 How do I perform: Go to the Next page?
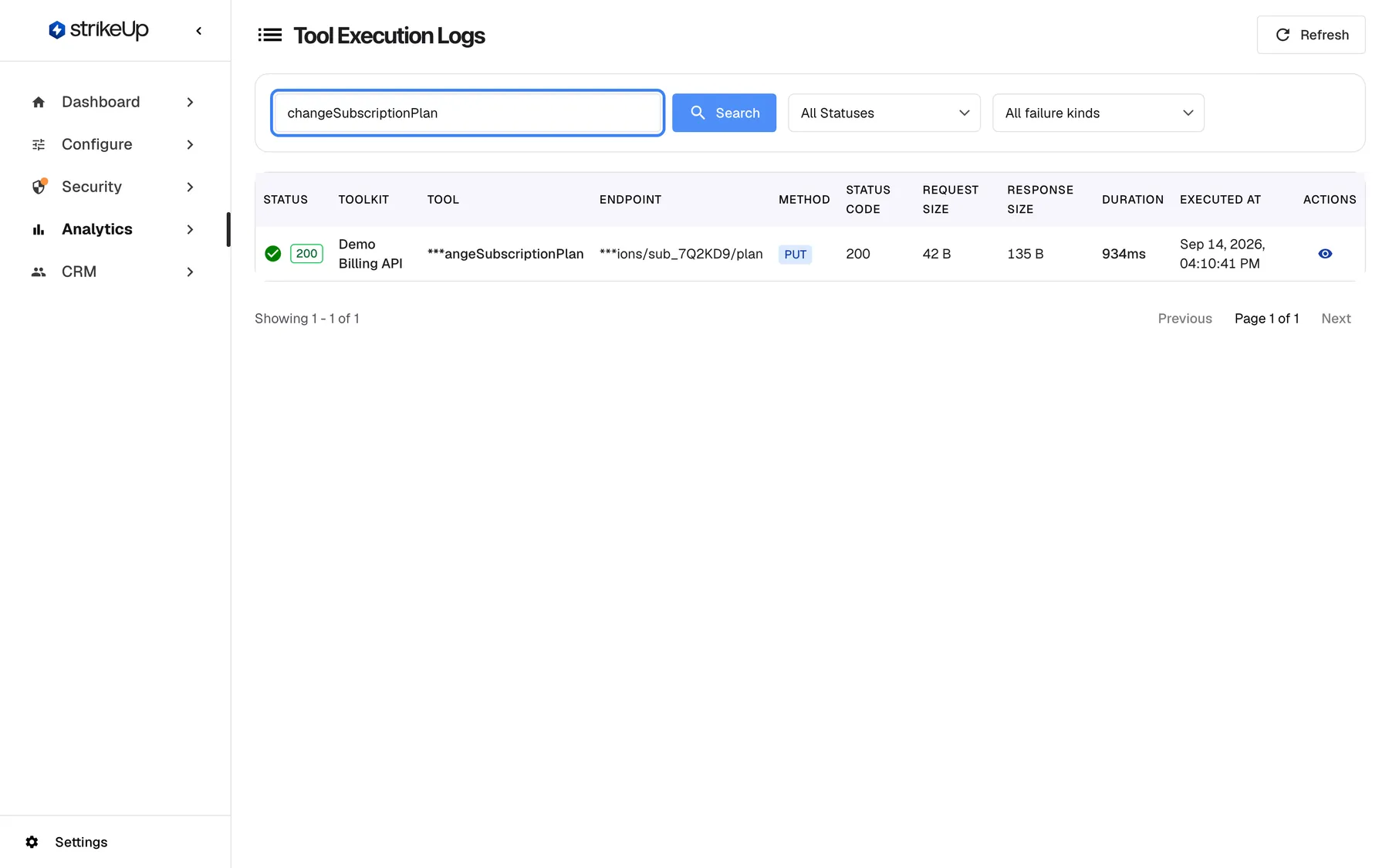click(1336, 319)
